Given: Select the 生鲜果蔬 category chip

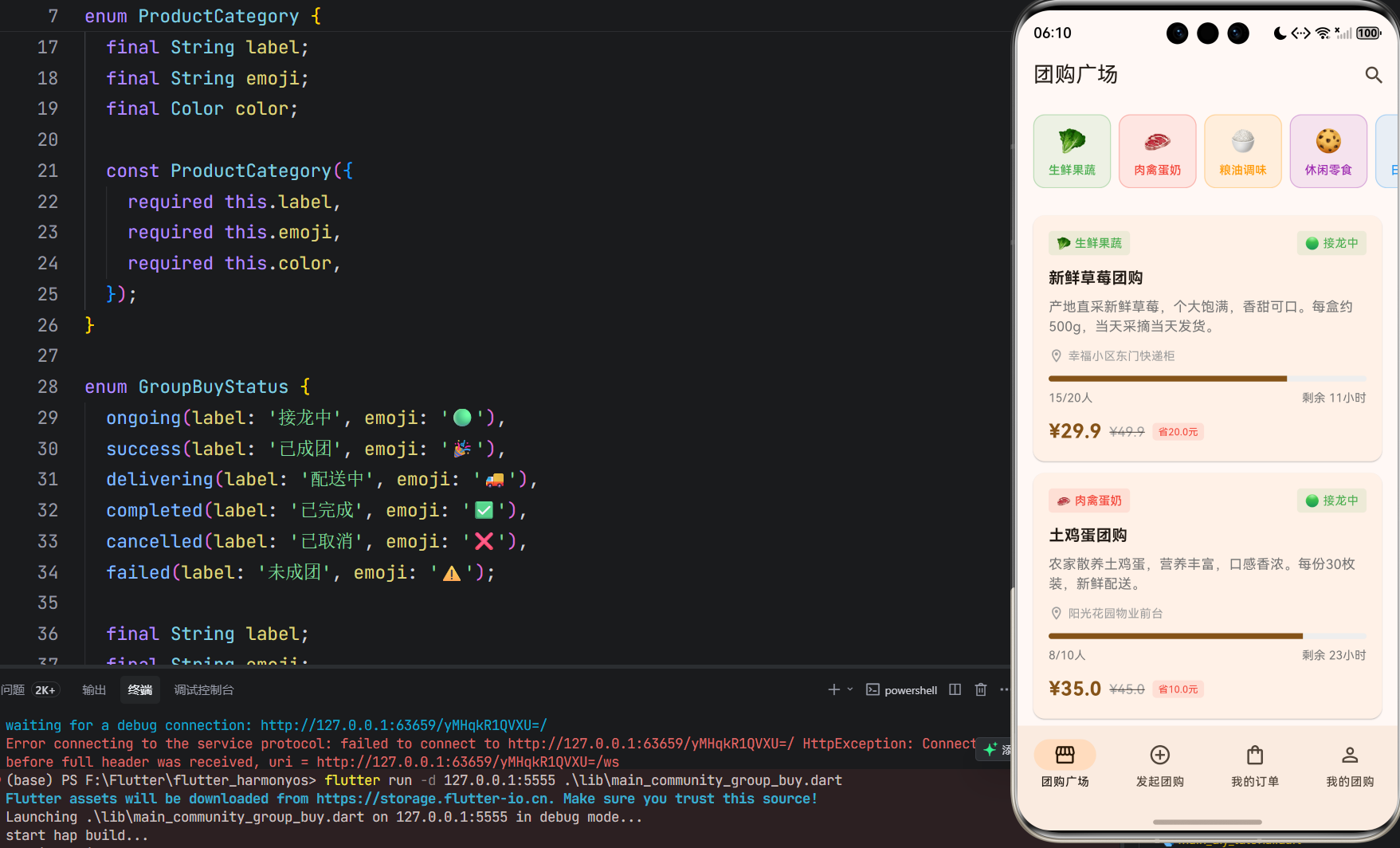Looking at the screenshot, I should point(1072,151).
